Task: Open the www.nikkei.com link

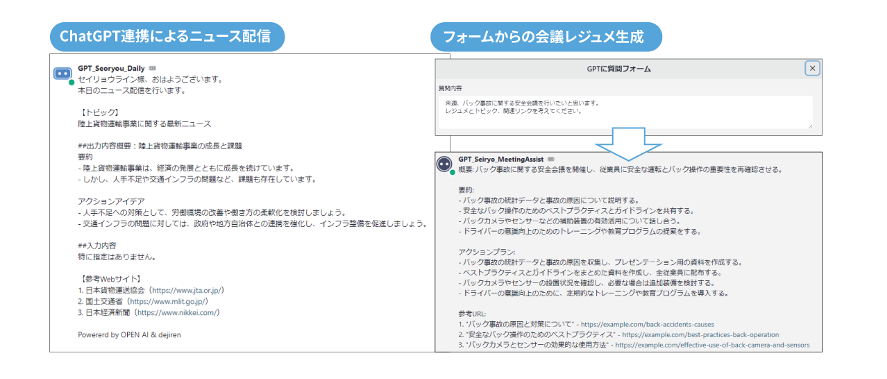Action: (x=178, y=312)
